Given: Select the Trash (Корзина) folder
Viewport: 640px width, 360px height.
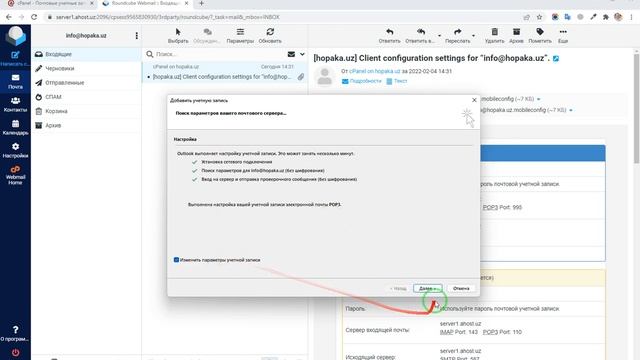Looking at the screenshot, I should [x=86, y=111].
